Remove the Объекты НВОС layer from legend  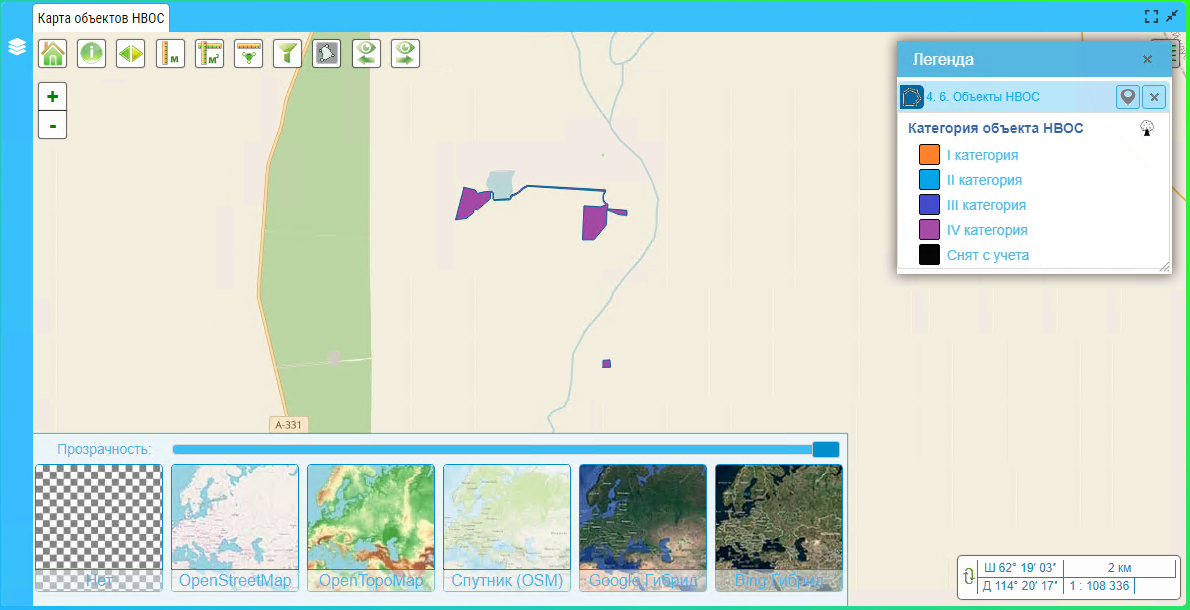click(x=1154, y=97)
